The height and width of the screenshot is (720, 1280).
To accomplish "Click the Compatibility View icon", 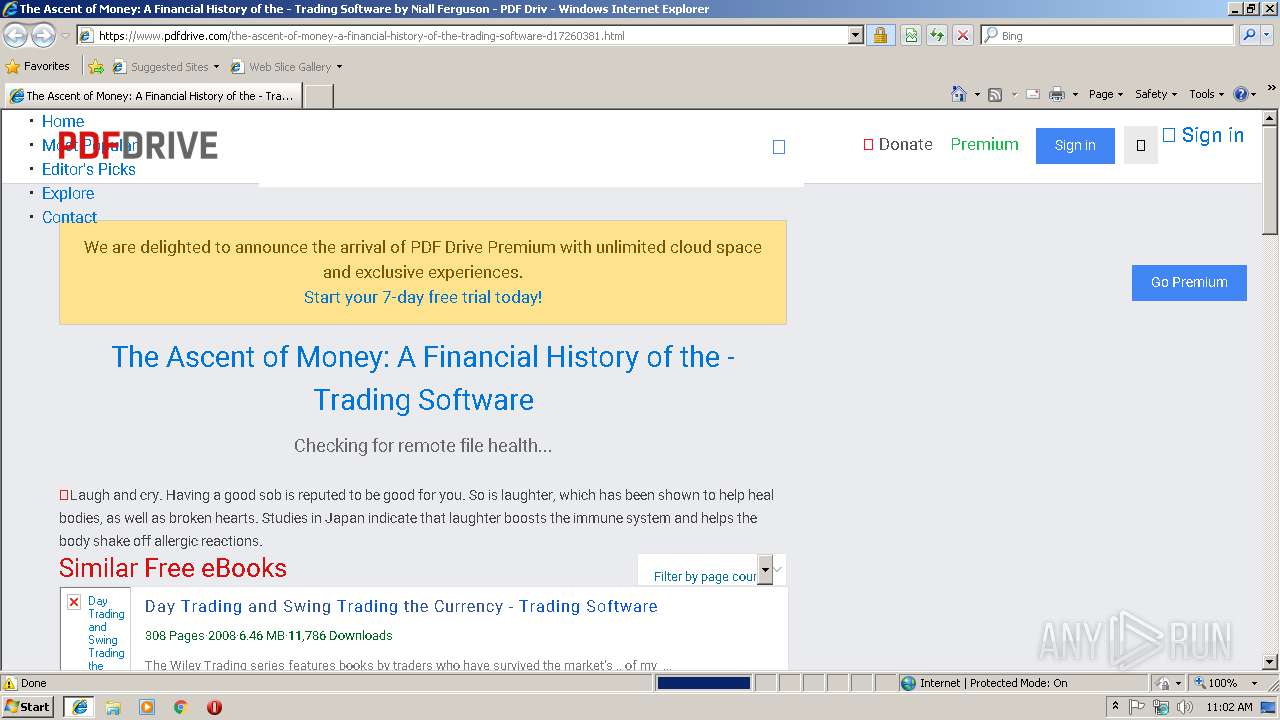I will pos(911,35).
